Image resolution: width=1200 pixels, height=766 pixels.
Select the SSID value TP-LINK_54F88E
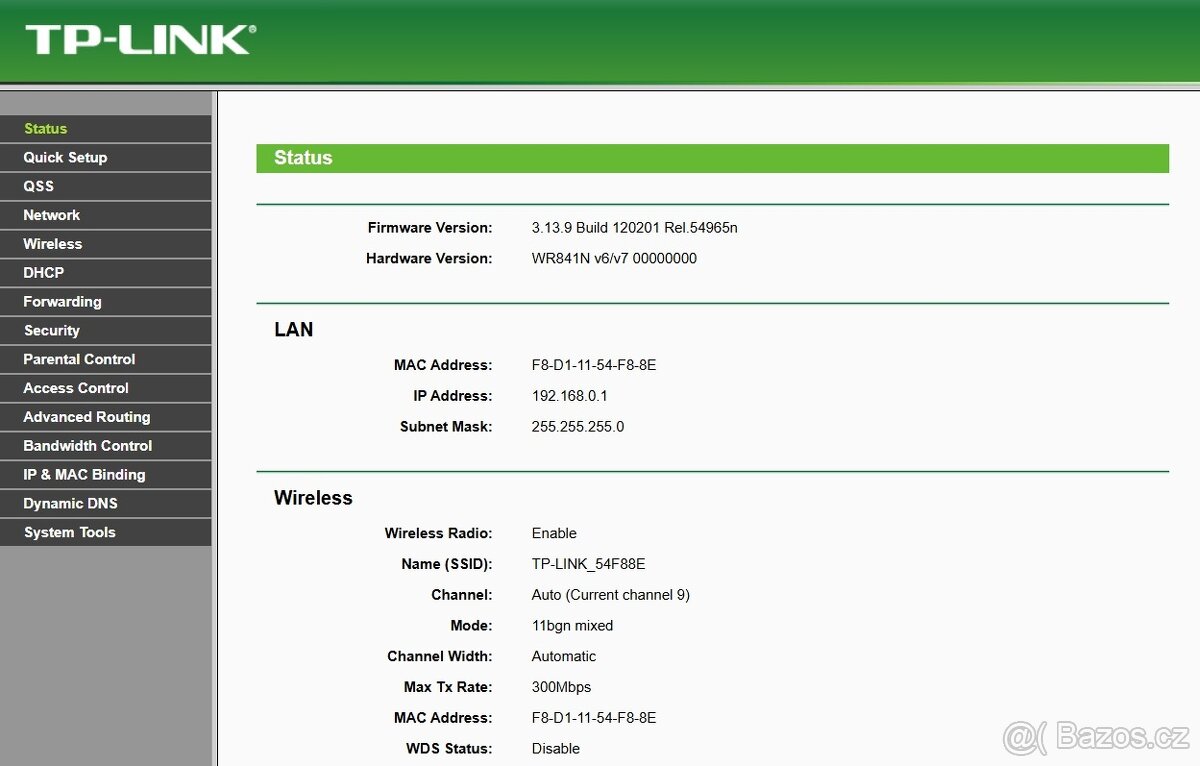[588, 563]
